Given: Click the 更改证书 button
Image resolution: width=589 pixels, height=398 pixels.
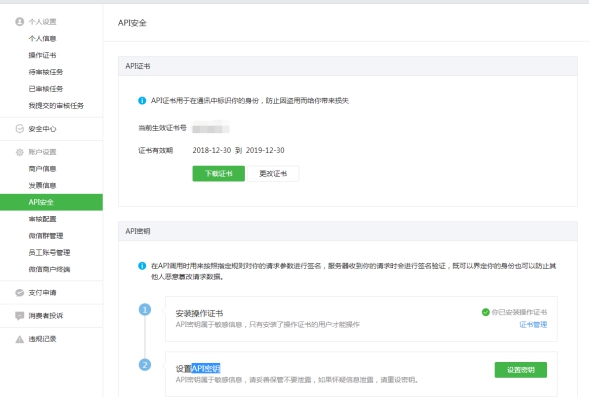Looking at the screenshot, I should [273, 173].
